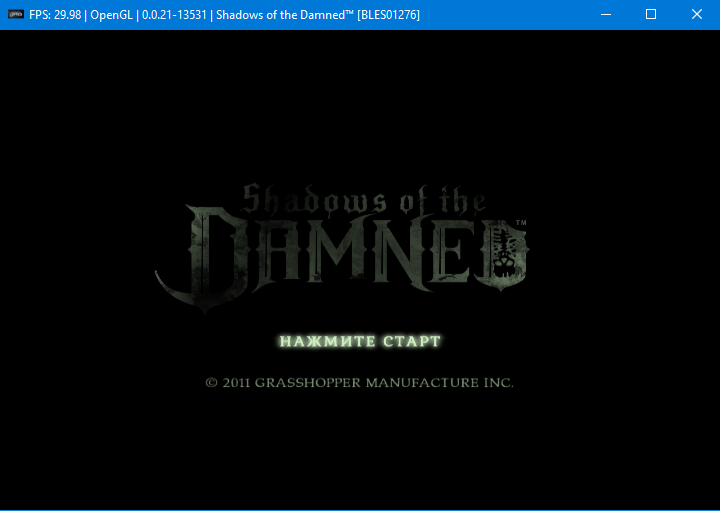
Task: Maximize the emulator window
Action: pyautogui.click(x=651, y=15)
